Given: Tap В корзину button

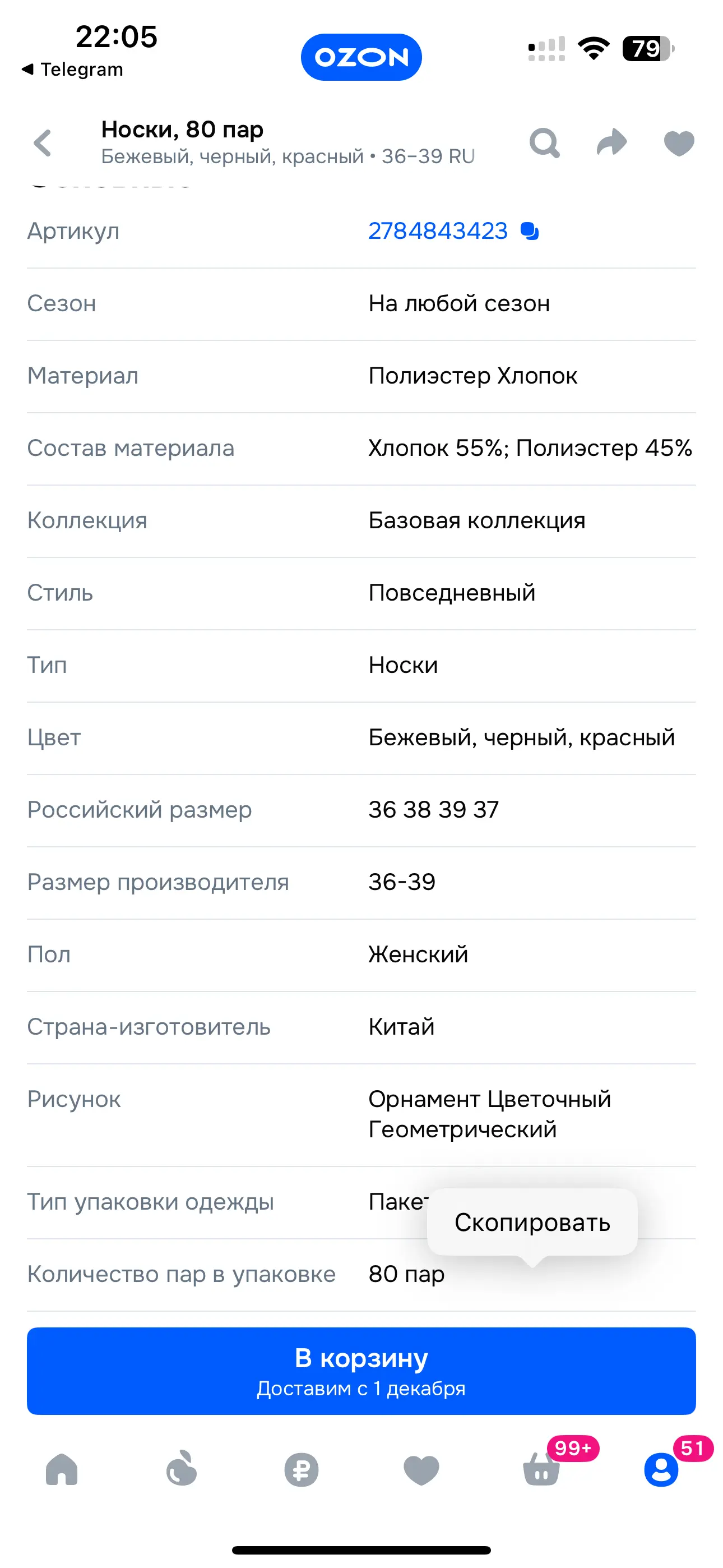Looking at the screenshot, I should click(361, 1371).
